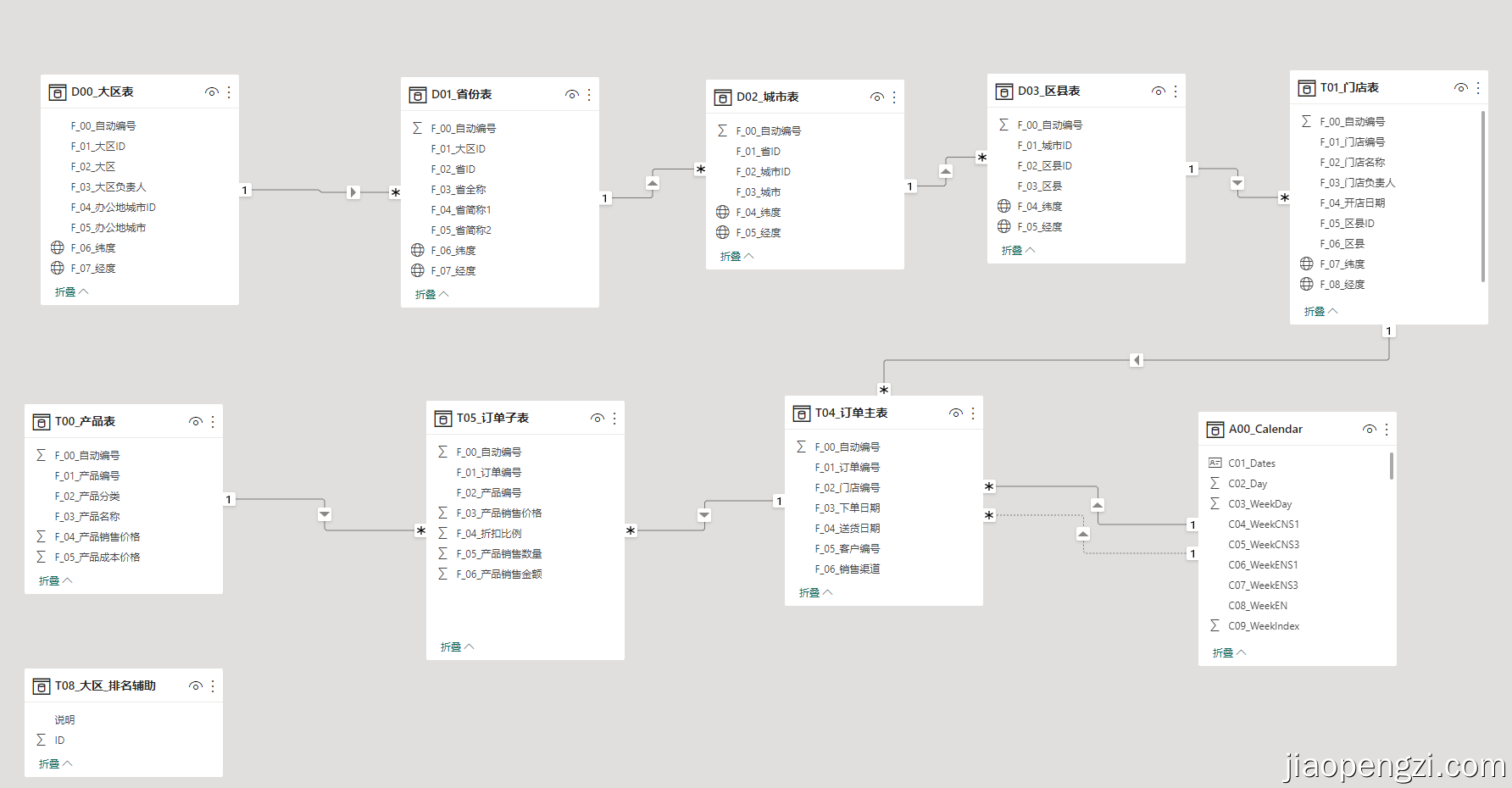This screenshot has width=1512, height=788.
Task: Toggle visibility of T05_订单子表
Action: (598, 419)
